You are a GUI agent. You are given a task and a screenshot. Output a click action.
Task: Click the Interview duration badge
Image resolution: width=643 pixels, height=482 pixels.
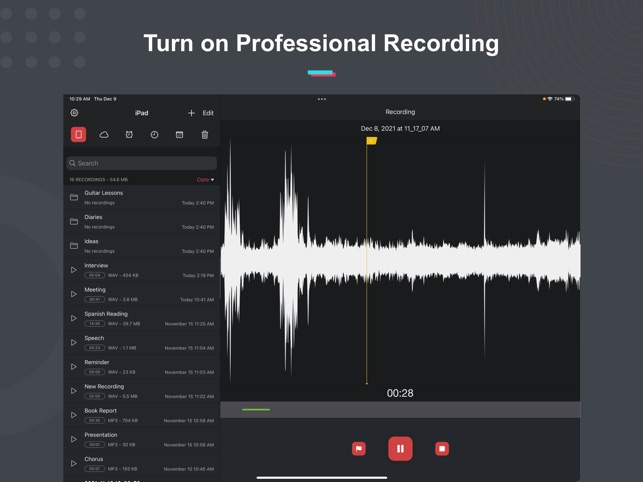click(95, 275)
